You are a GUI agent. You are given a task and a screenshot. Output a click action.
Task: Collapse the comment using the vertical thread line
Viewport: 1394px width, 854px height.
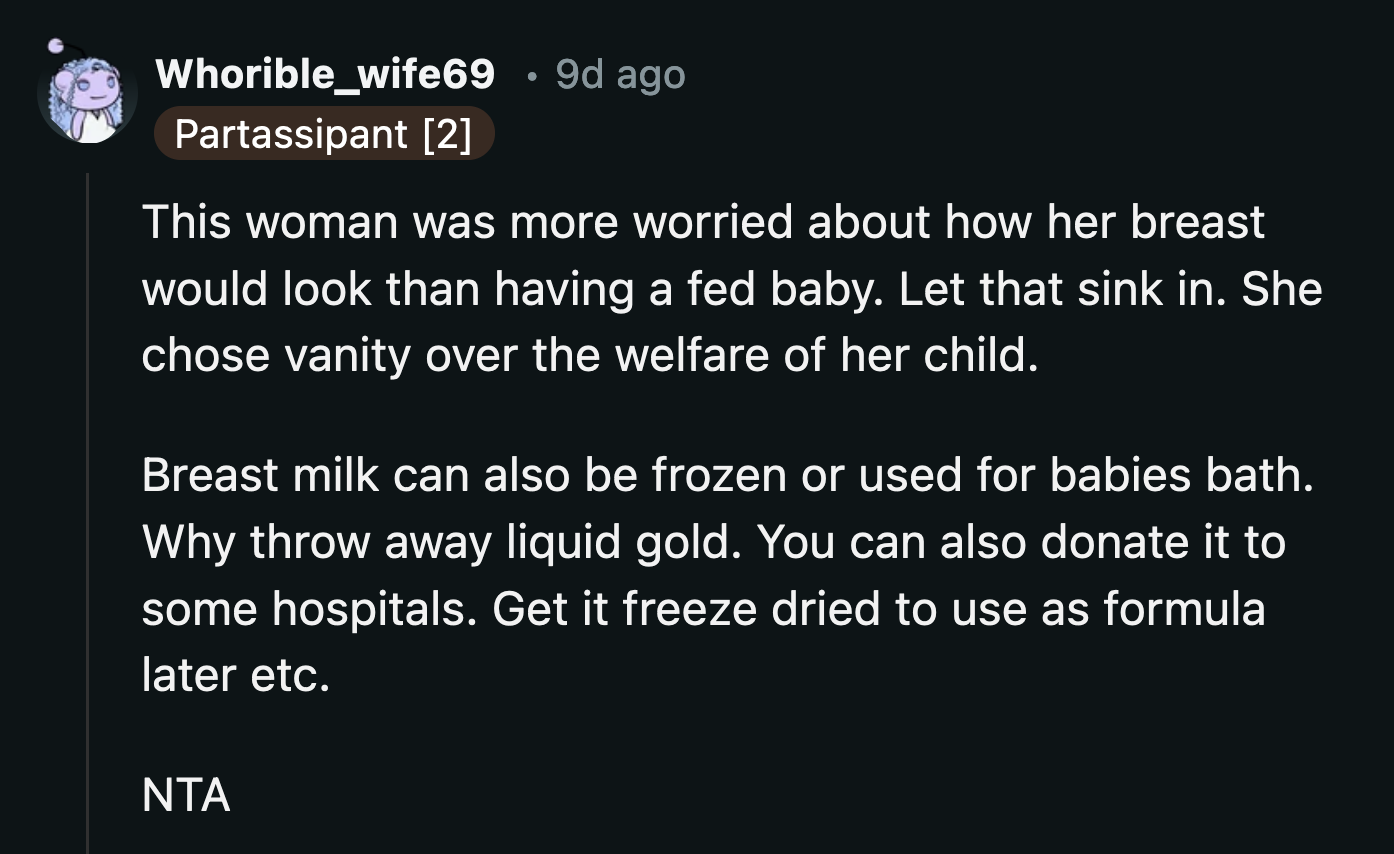(x=89, y=500)
